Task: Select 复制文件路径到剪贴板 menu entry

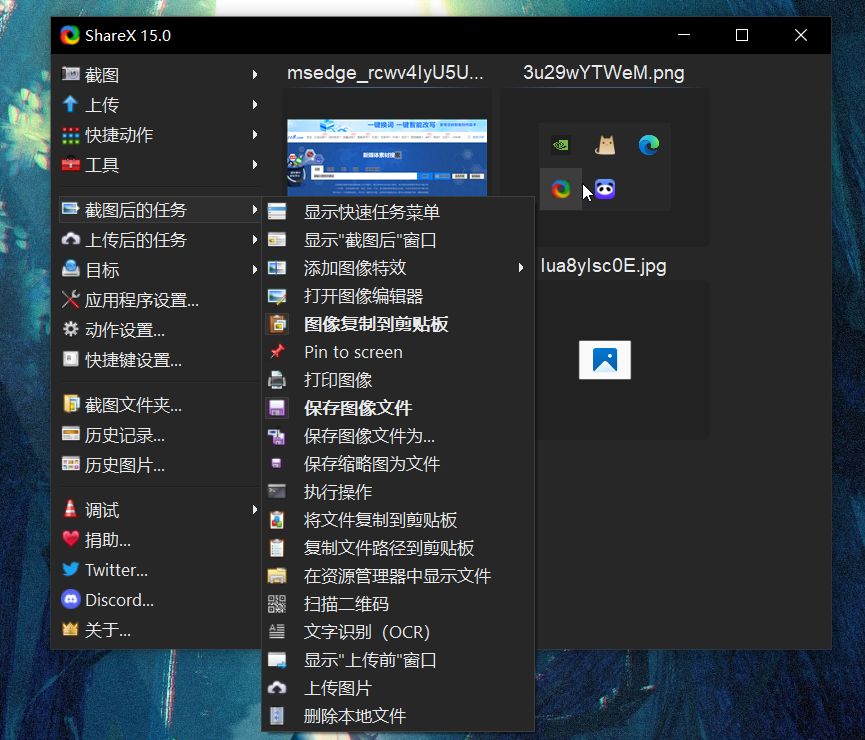Action: coord(398,548)
